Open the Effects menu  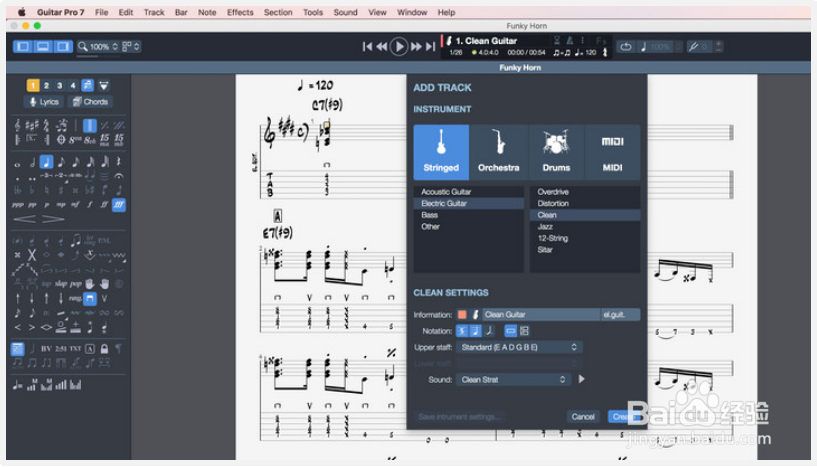click(x=240, y=12)
